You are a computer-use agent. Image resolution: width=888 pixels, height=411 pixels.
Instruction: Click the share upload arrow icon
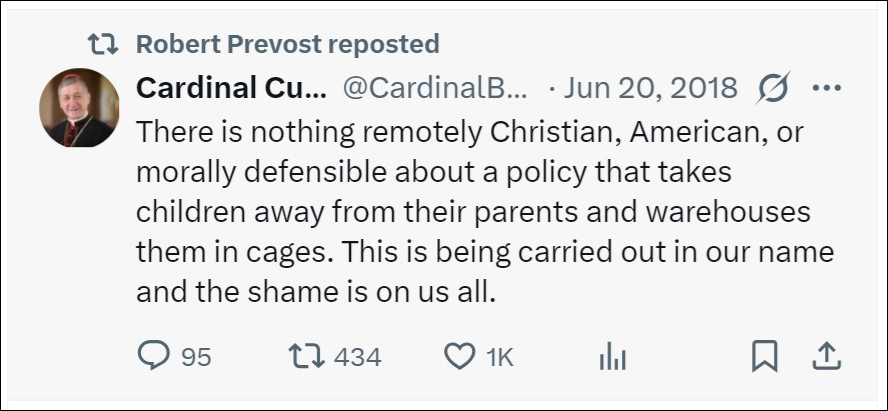[827, 356]
